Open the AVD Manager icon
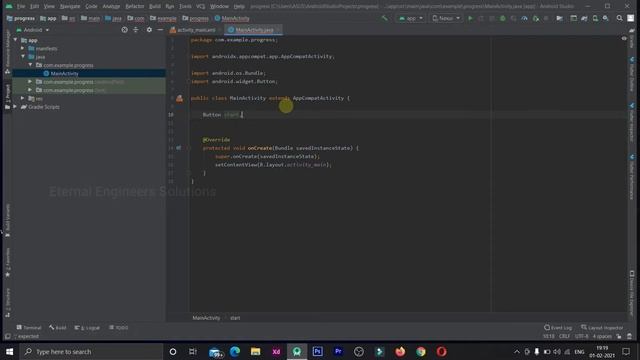640x360 pixels. pos(595,18)
